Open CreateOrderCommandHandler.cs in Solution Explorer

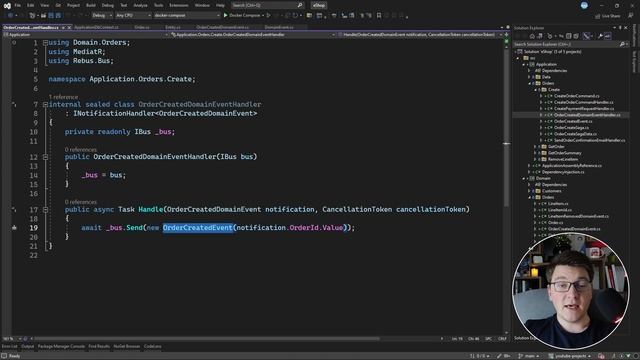pyautogui.click(x=584, y=102)
